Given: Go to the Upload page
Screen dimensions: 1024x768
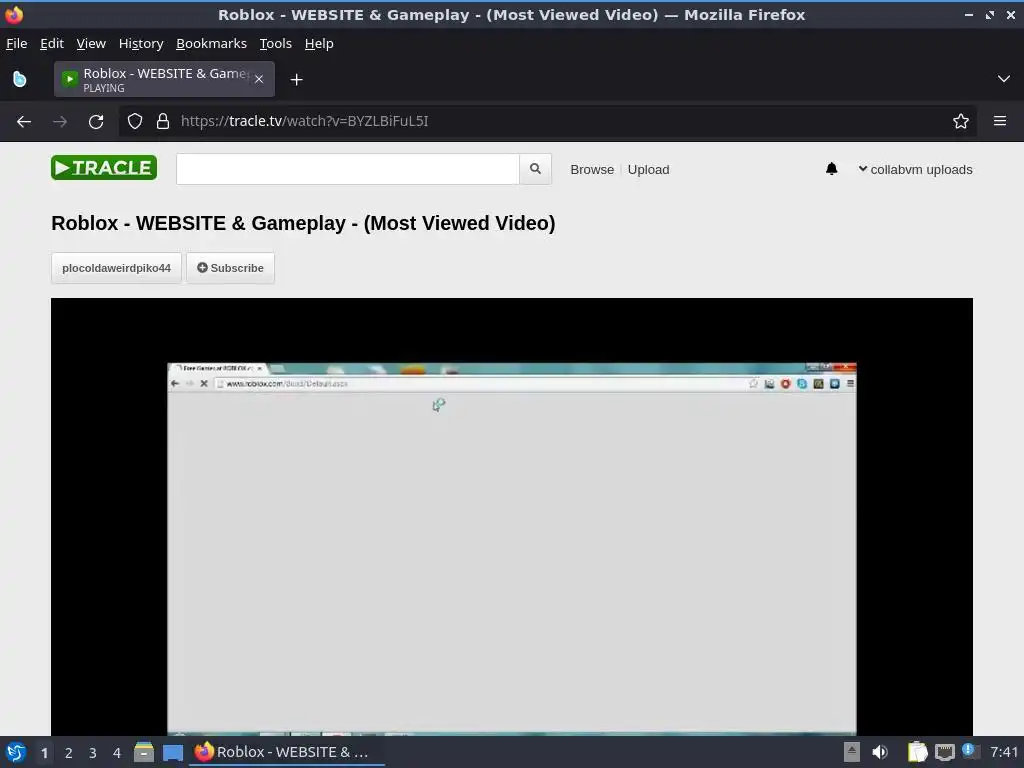Looking at the screenshot, I should 648,170.
